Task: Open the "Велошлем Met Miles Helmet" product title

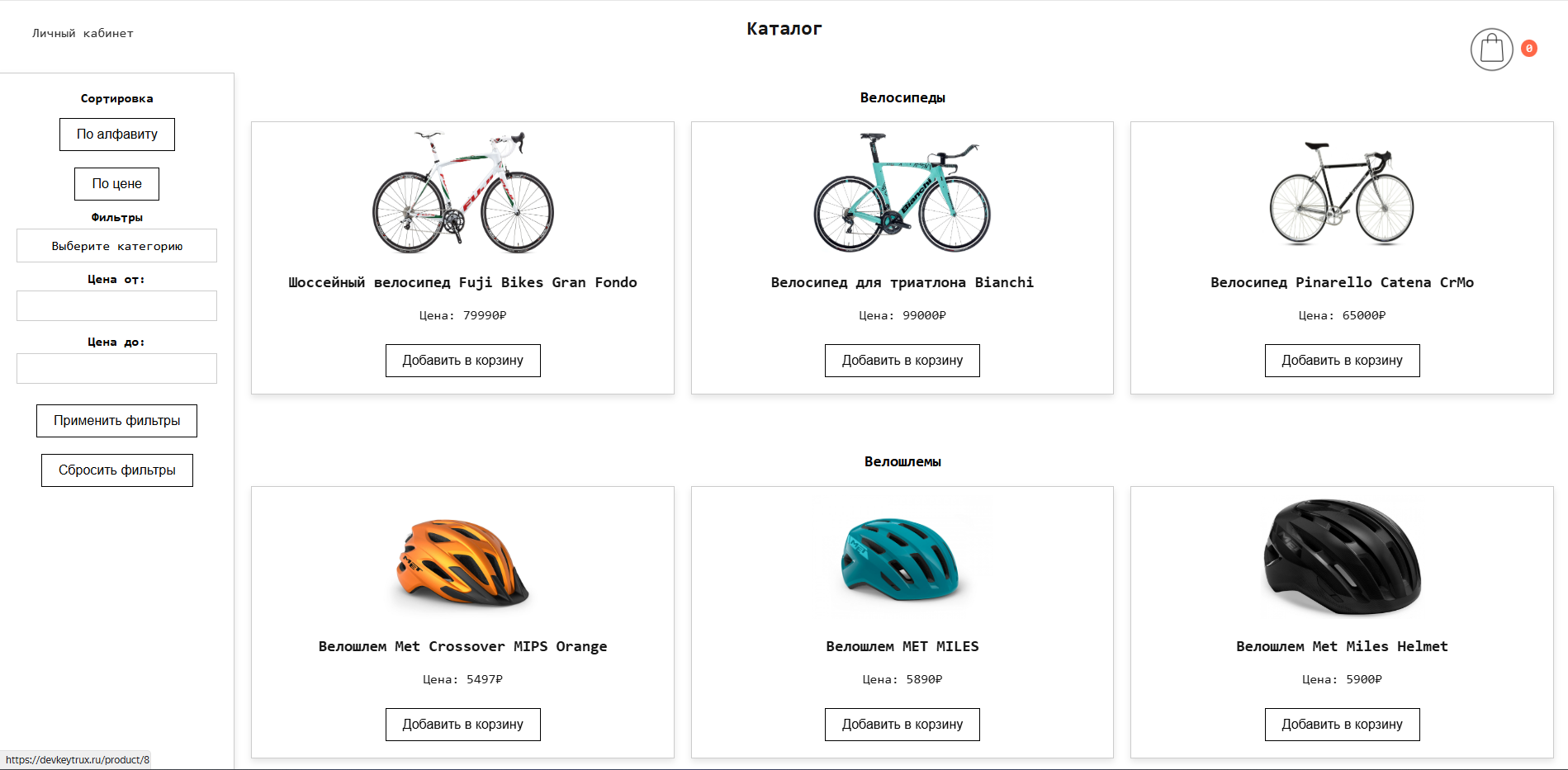Action: pos(1342,646)
